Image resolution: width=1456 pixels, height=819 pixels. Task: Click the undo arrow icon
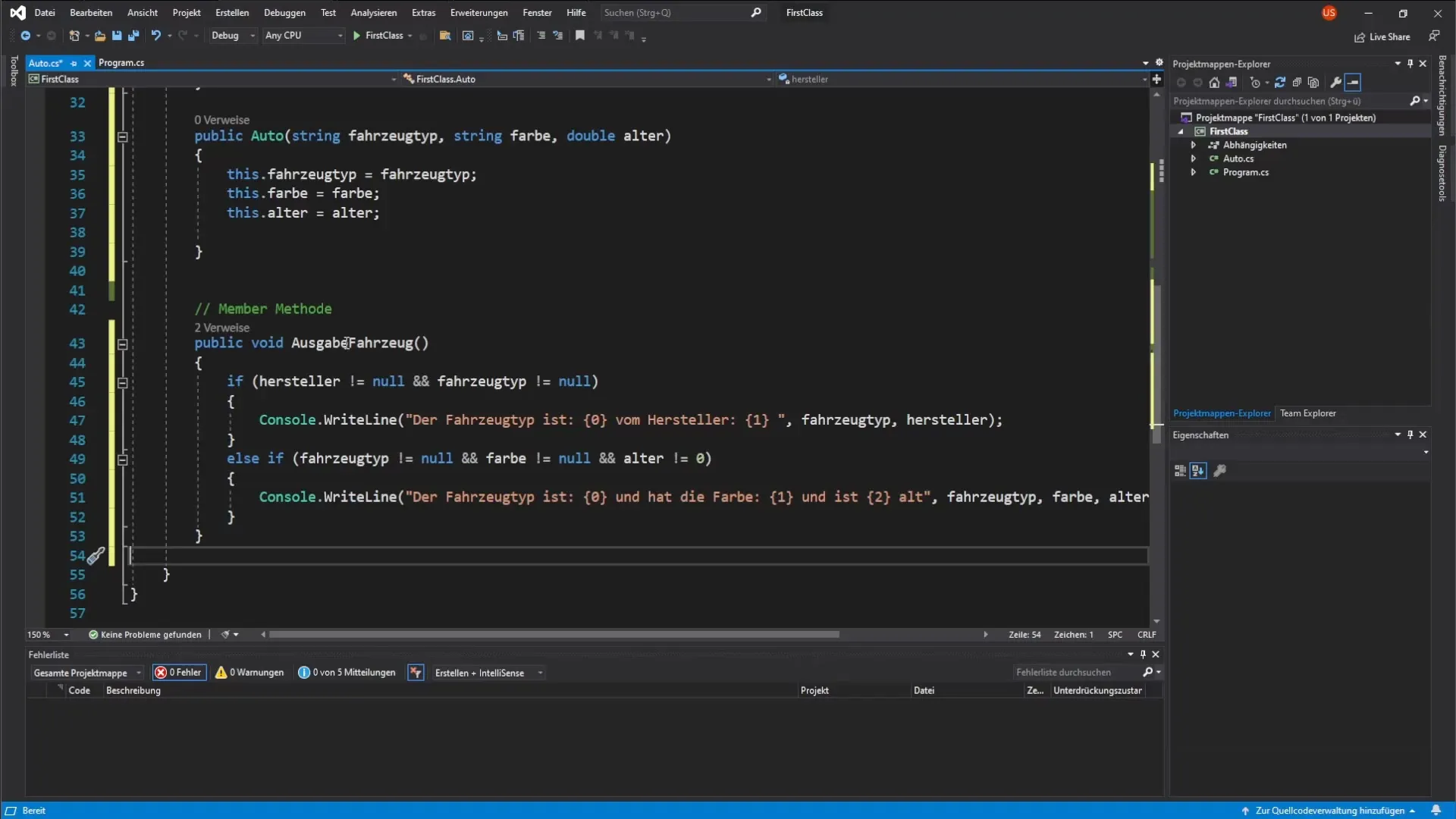156,36
